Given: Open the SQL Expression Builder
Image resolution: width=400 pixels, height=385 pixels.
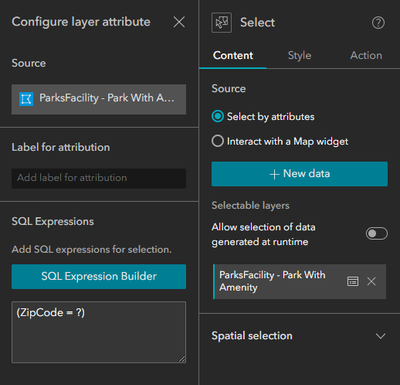Looking at the screenshot, I should click(99, 277).
